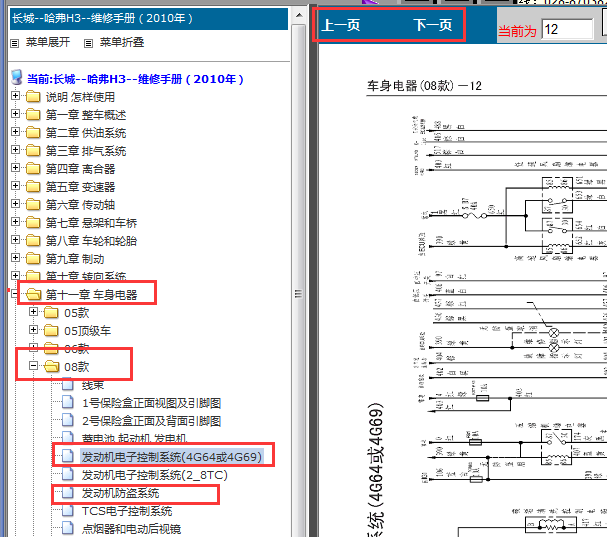Click the folder icon of 第九章 制动

point(33,259)
